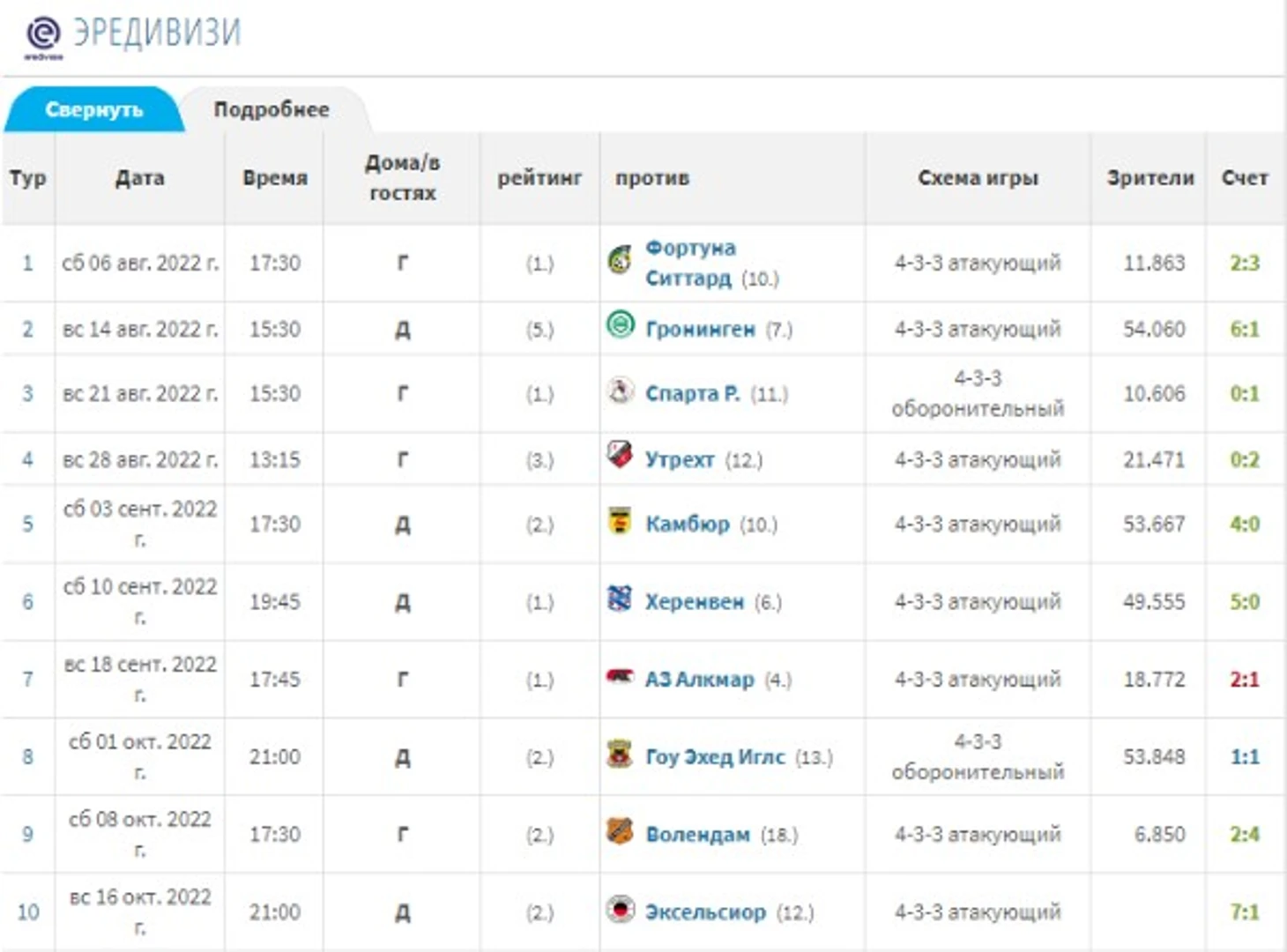Click attendance value 18.772
1287x952 pixels.
coord(1154,679)
